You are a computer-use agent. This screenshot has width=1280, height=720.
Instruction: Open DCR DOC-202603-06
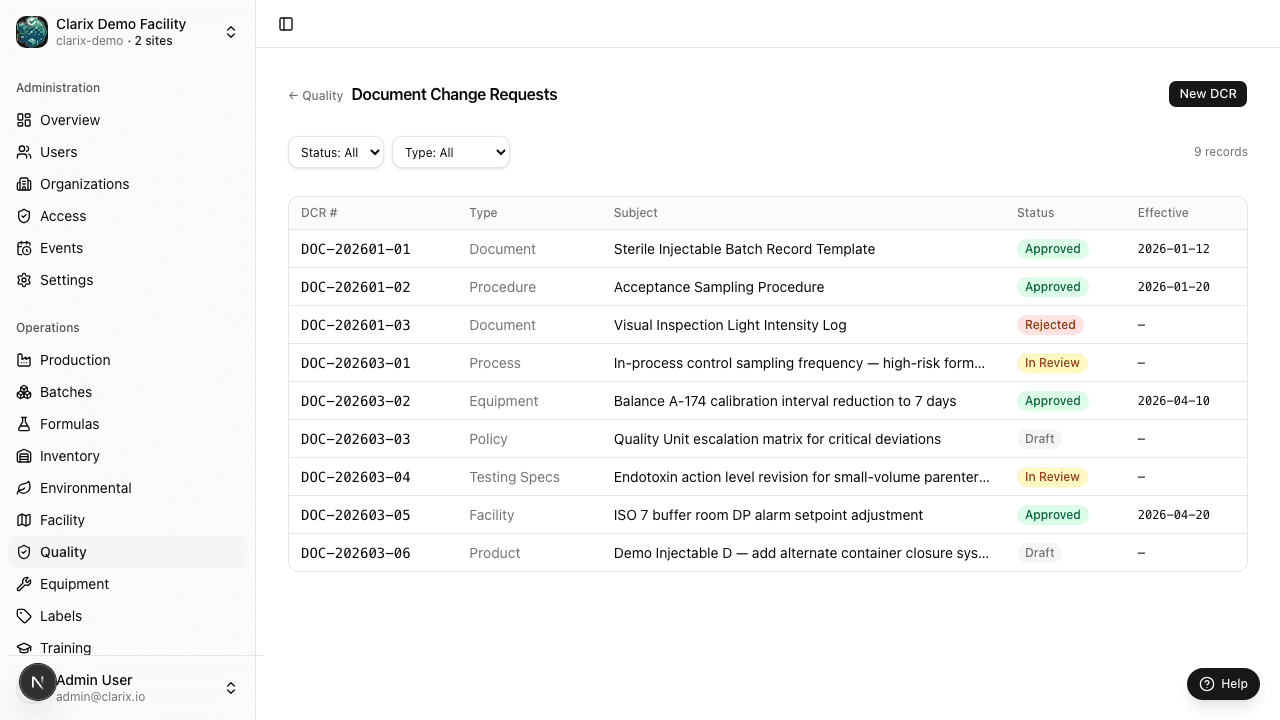pyautogui.click(x=356, y=553)
